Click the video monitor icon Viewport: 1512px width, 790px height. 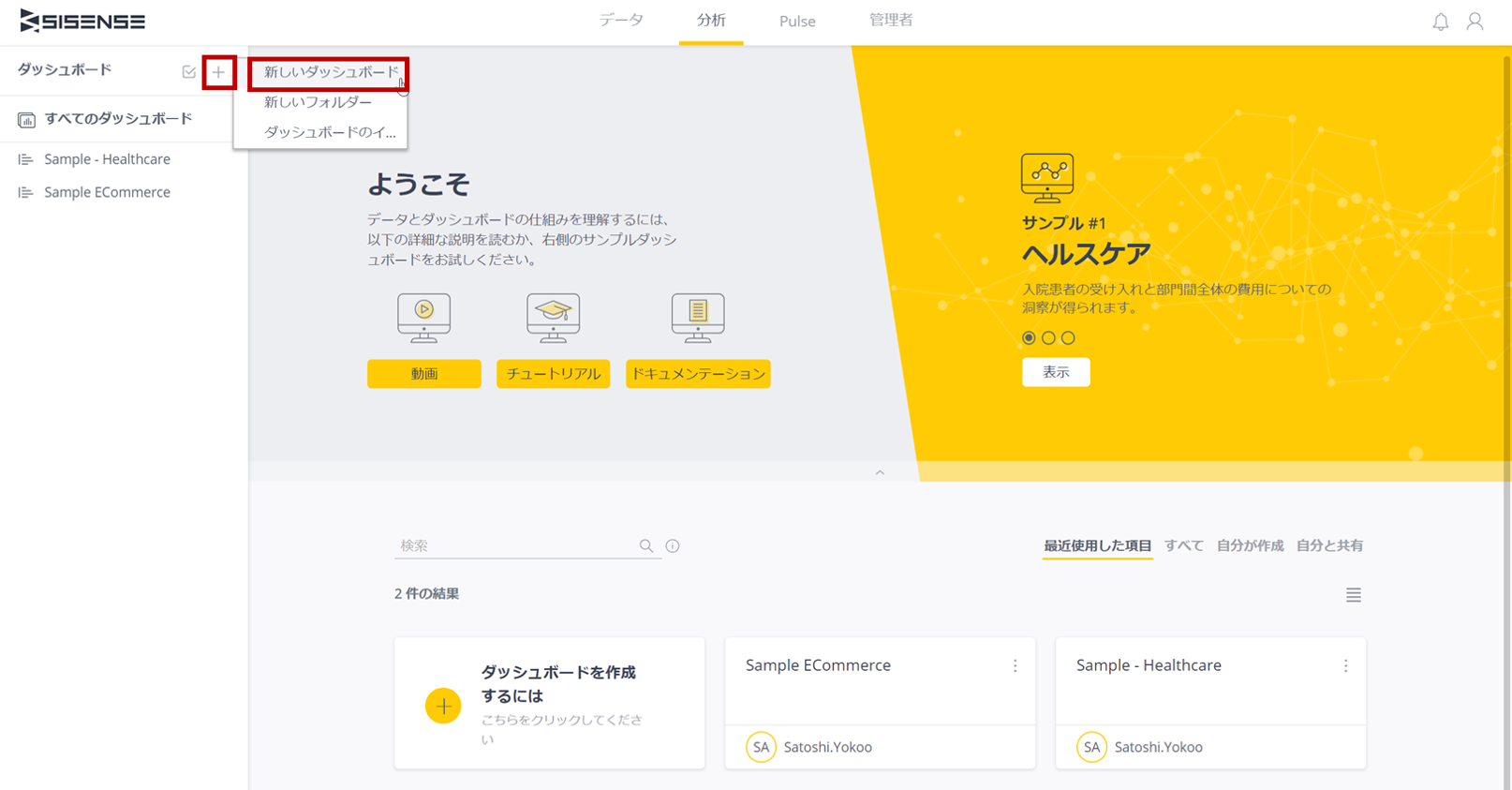coord(424,319)
